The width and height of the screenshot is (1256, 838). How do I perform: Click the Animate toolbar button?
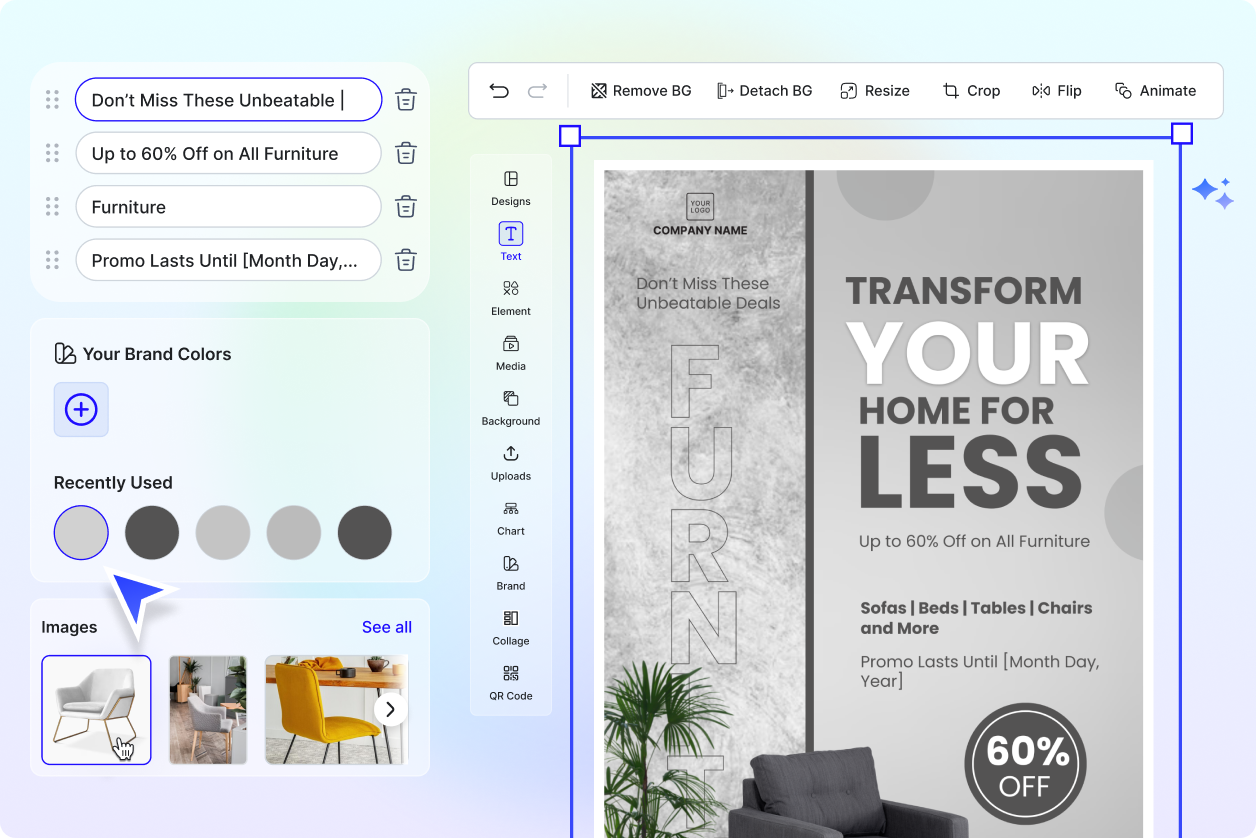click(x=1155, y=91)
